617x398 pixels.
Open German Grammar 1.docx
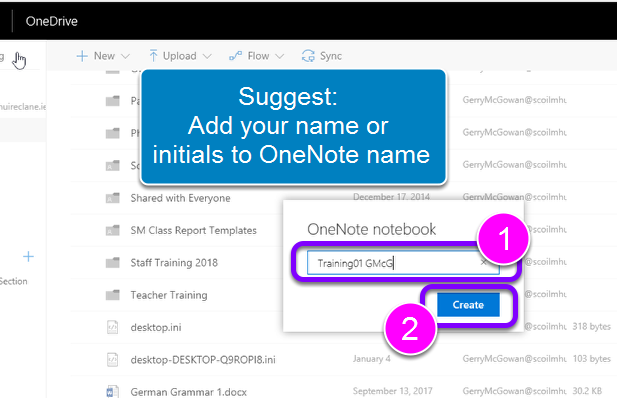tap(188, 392)
